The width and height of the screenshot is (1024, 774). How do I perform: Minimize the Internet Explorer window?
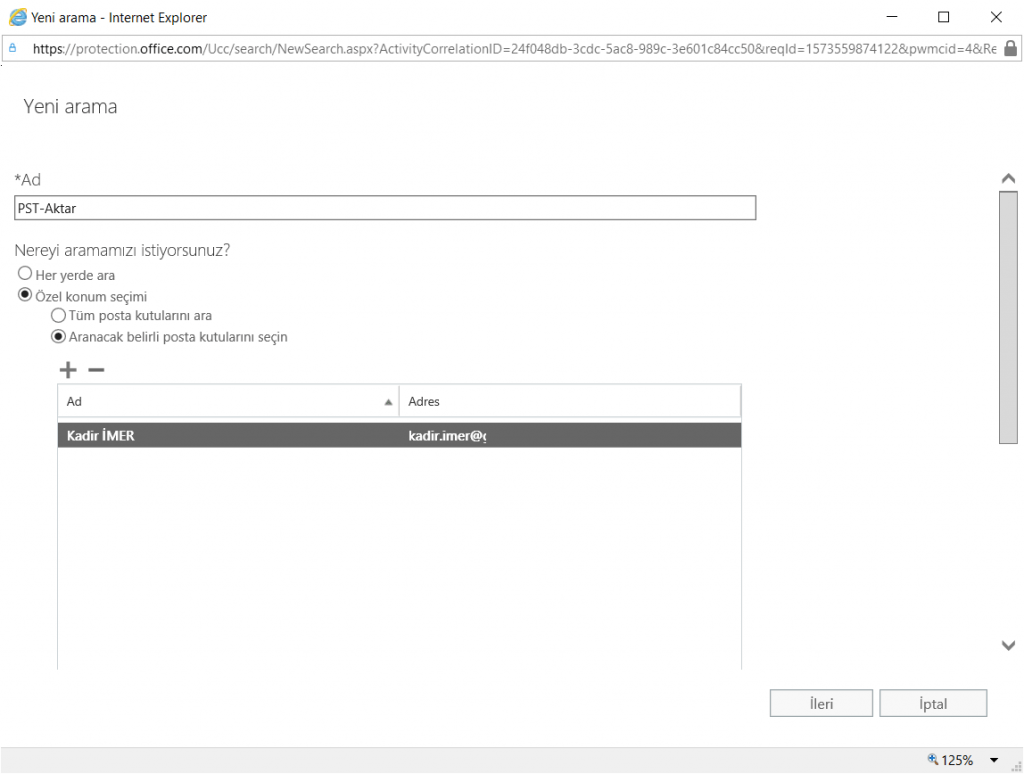tap(892, 17)
